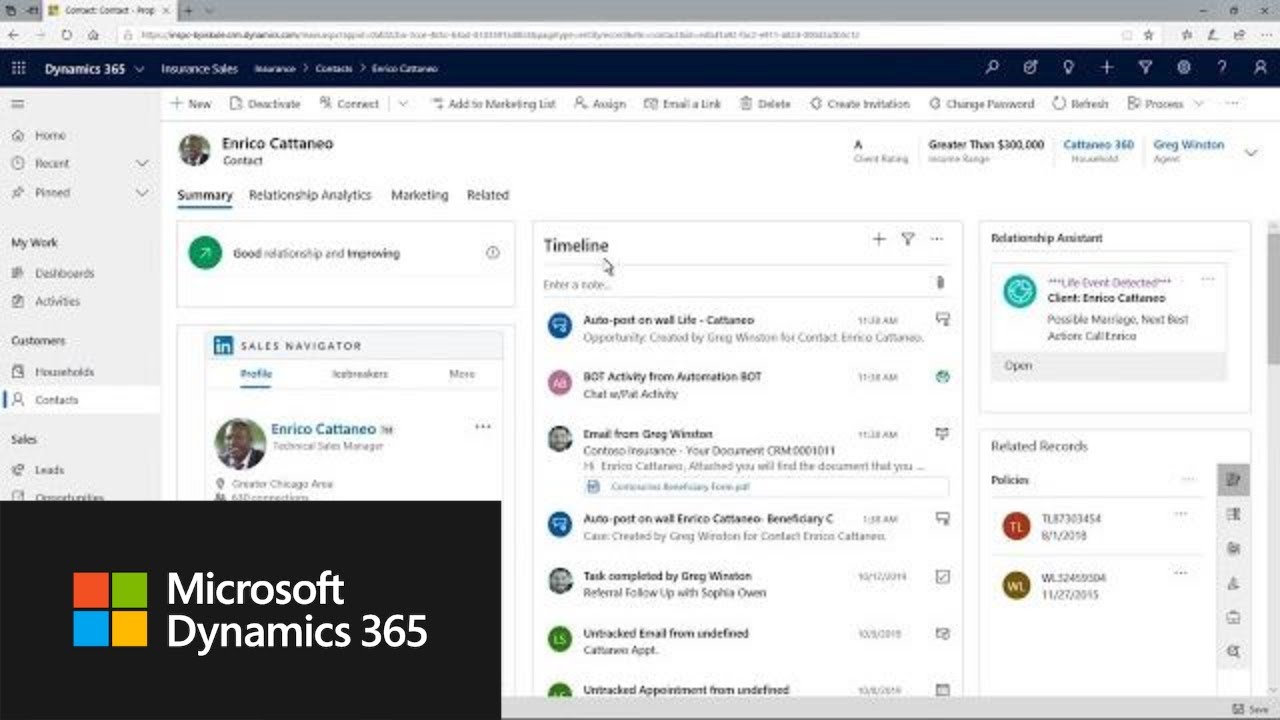This screenshot has height=720, width=1280.
Task: Expand the Recent section chevron
Action: coord(142,163)
